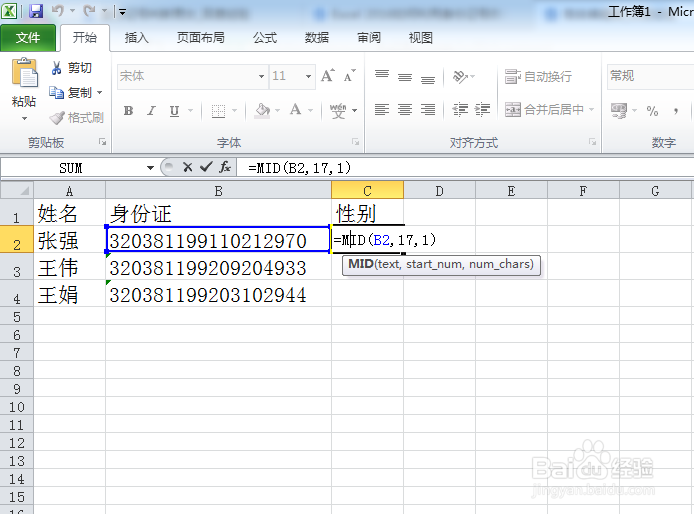Click the bottom align icon
Image resolution: width=694 pixels, height=514 pixels.
pos(428,79)
